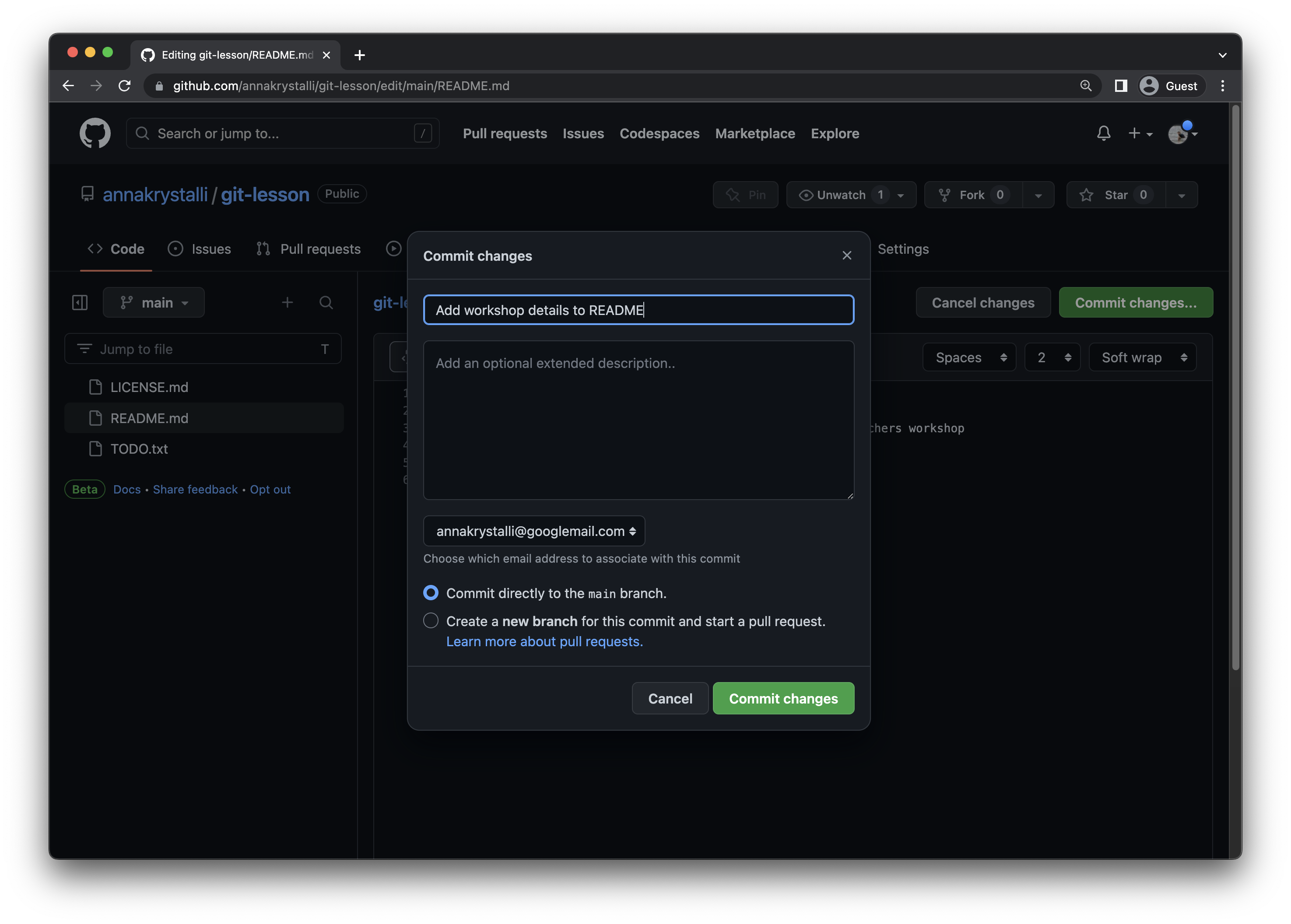Click the GitHub Octocat logo

point(95,133)
